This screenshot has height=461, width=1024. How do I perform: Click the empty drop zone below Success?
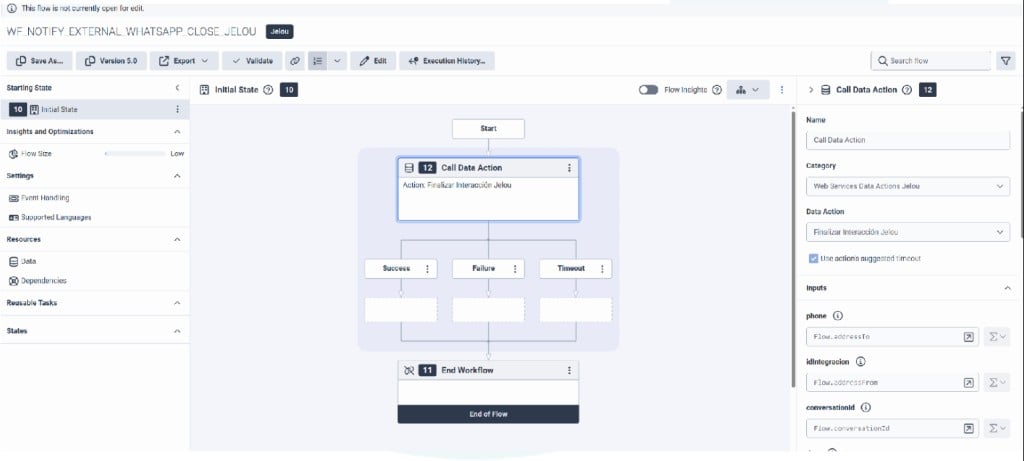click(x=401, y=310)
